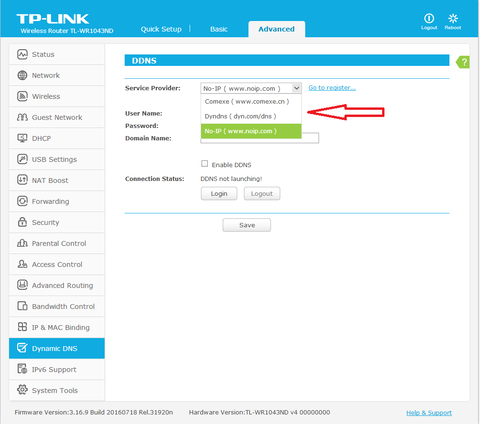Click the System Tools gear icon

[22, 390]
